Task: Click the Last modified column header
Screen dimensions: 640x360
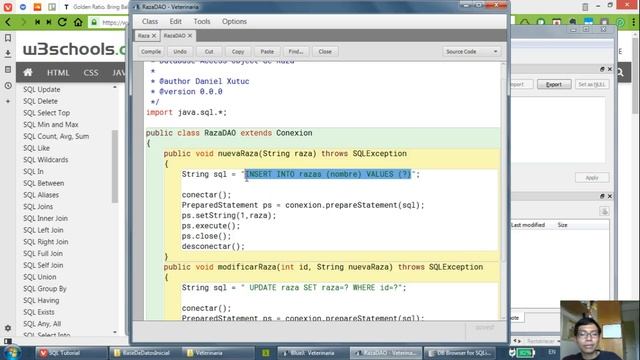Action: pos(528,225)
